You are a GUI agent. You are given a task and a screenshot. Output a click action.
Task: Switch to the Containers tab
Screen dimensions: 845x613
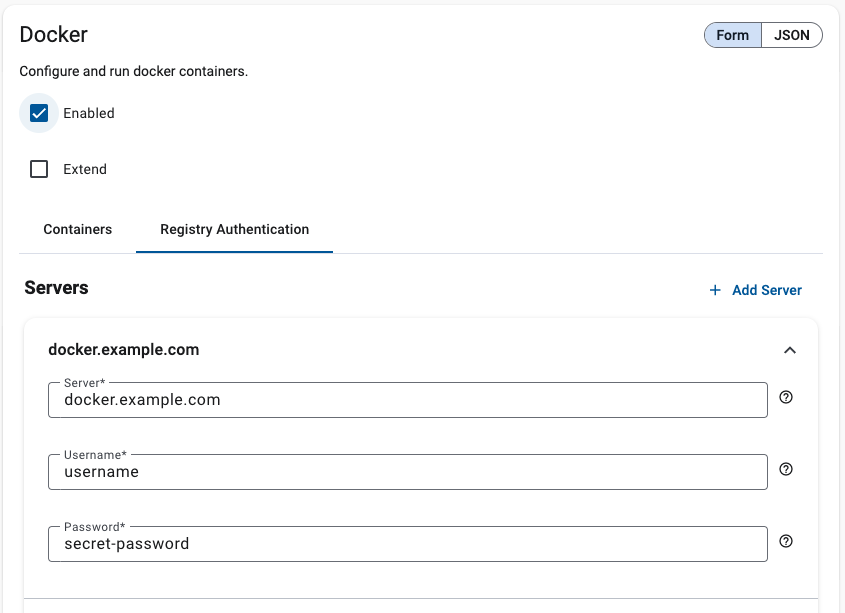(x=76, y=229)
